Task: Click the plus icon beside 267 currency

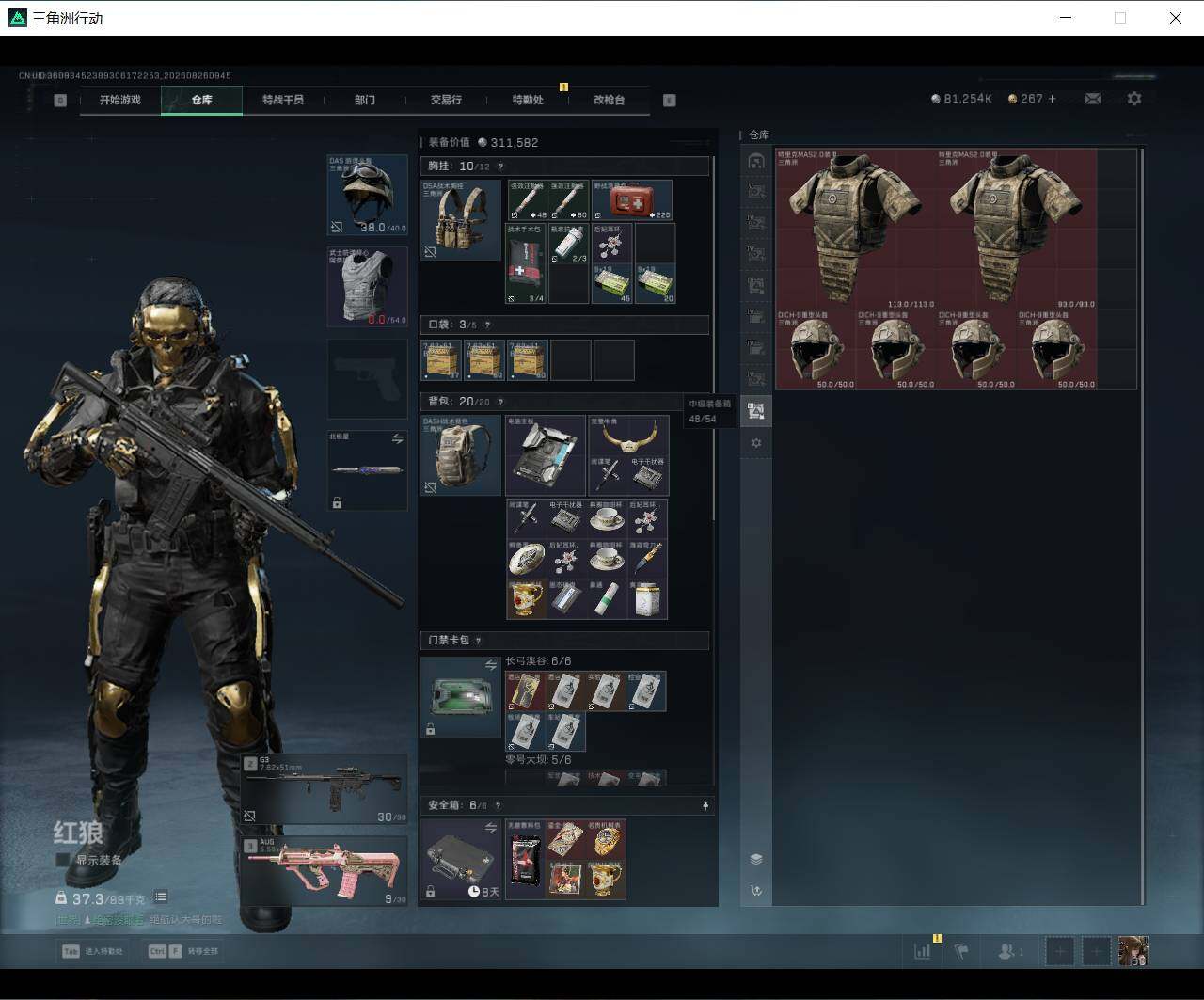Action: click(1052, 99)
